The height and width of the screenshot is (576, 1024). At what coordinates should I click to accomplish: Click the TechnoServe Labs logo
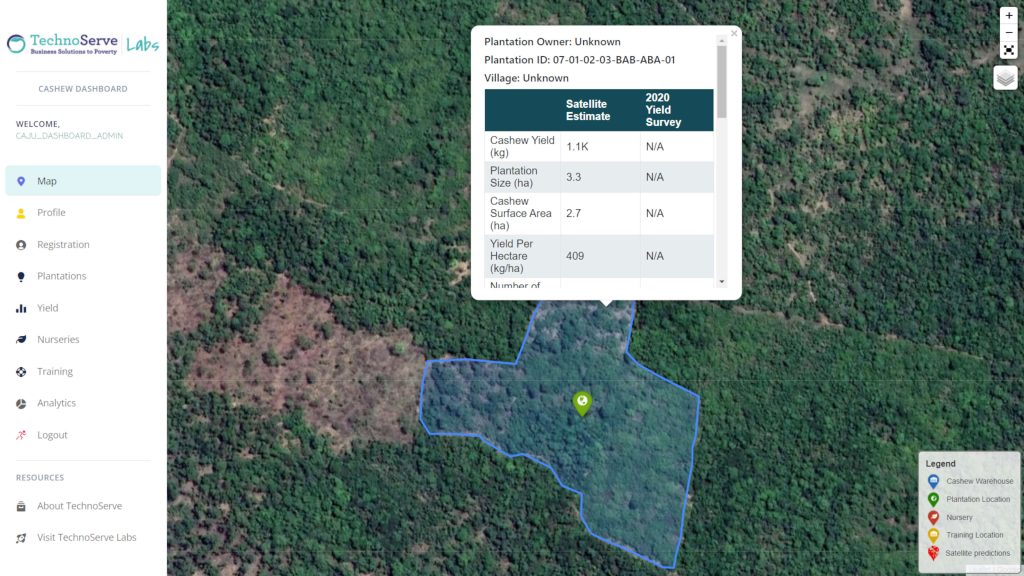pos(83,44)
